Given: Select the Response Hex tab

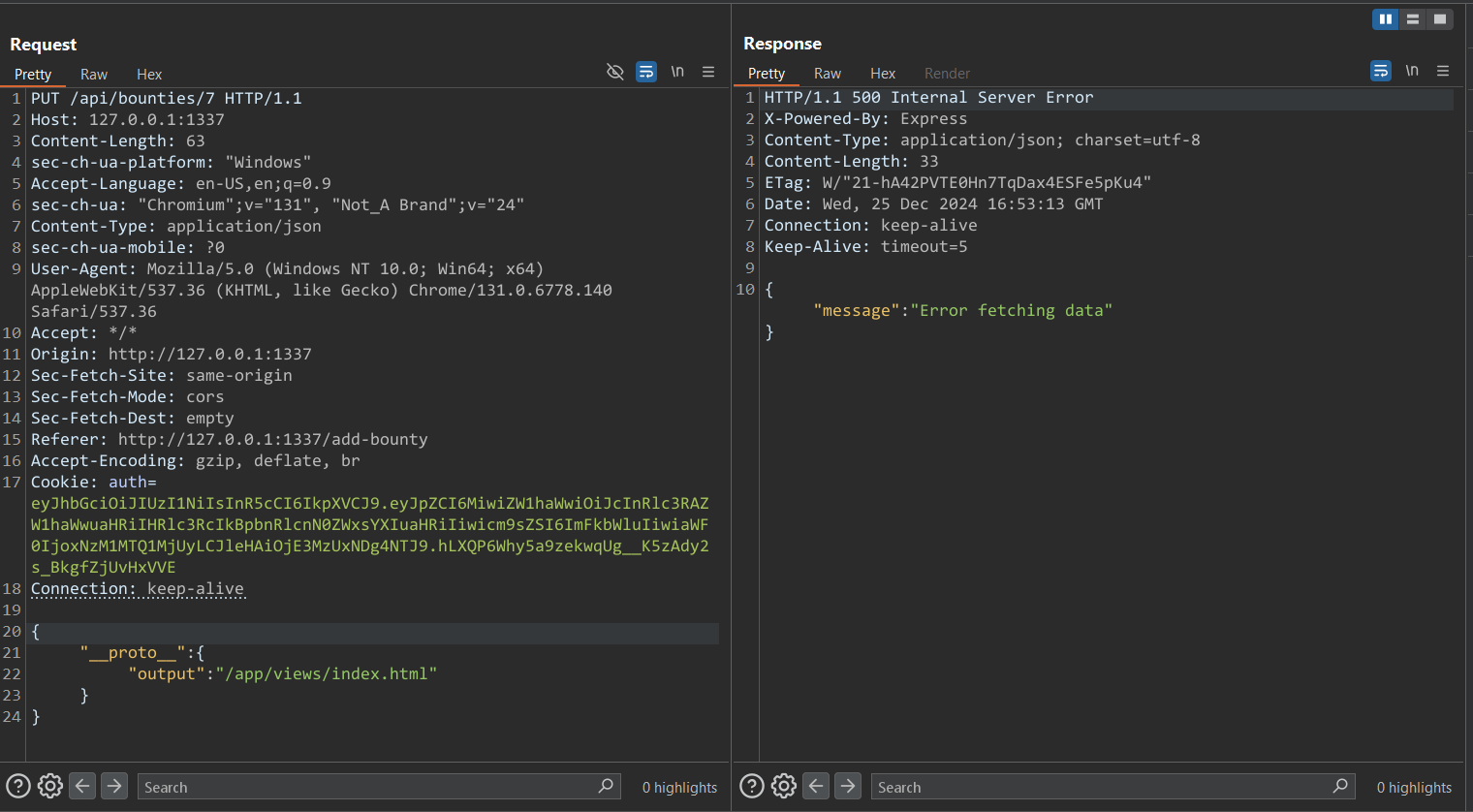Looking at the screenshot, I should pos(883,74).
